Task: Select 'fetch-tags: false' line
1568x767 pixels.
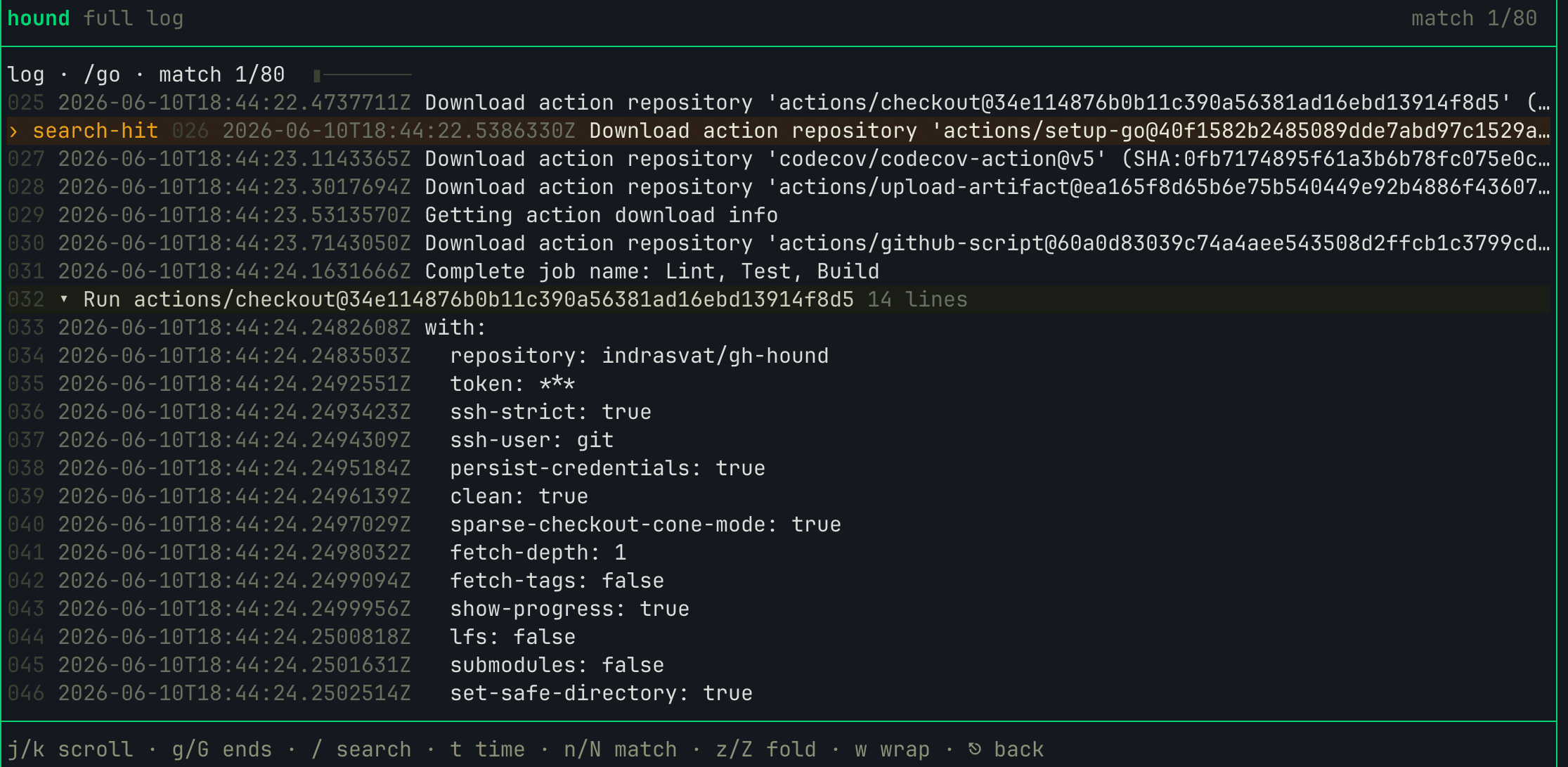Action: tap(779, 581)
